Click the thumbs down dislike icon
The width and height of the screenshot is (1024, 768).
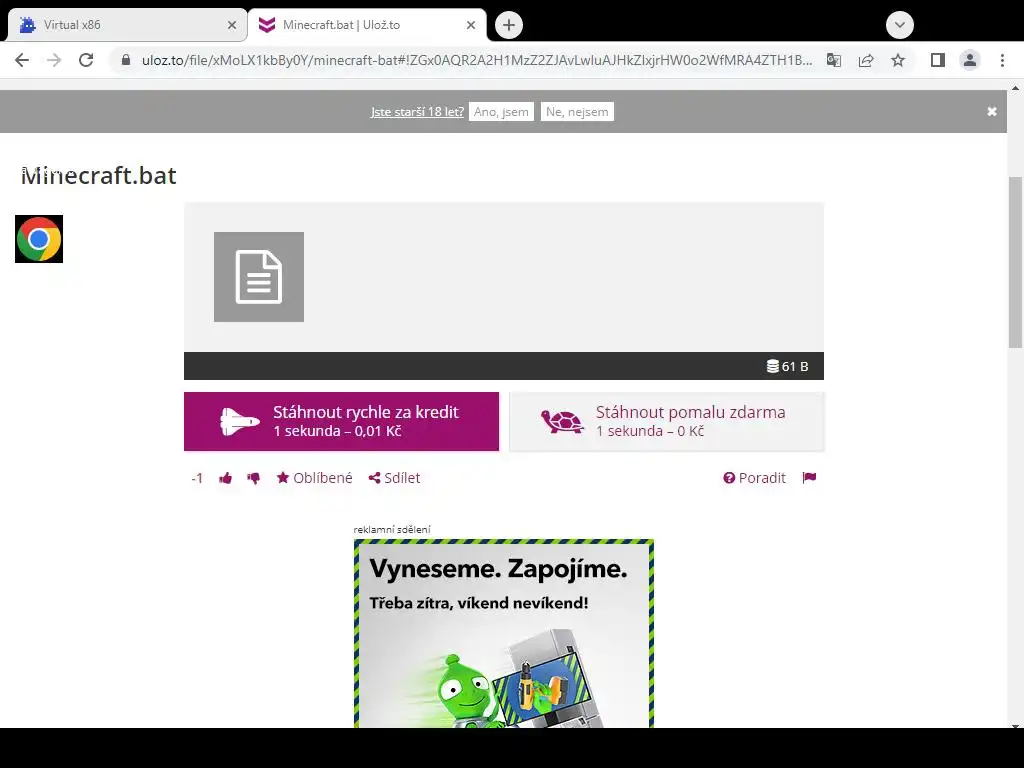[253, 478]
